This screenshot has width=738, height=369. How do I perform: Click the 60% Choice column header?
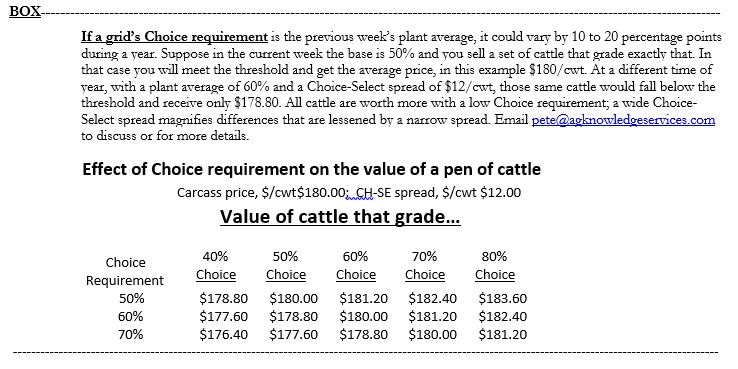pyautogui.click(x=356, y=266)
